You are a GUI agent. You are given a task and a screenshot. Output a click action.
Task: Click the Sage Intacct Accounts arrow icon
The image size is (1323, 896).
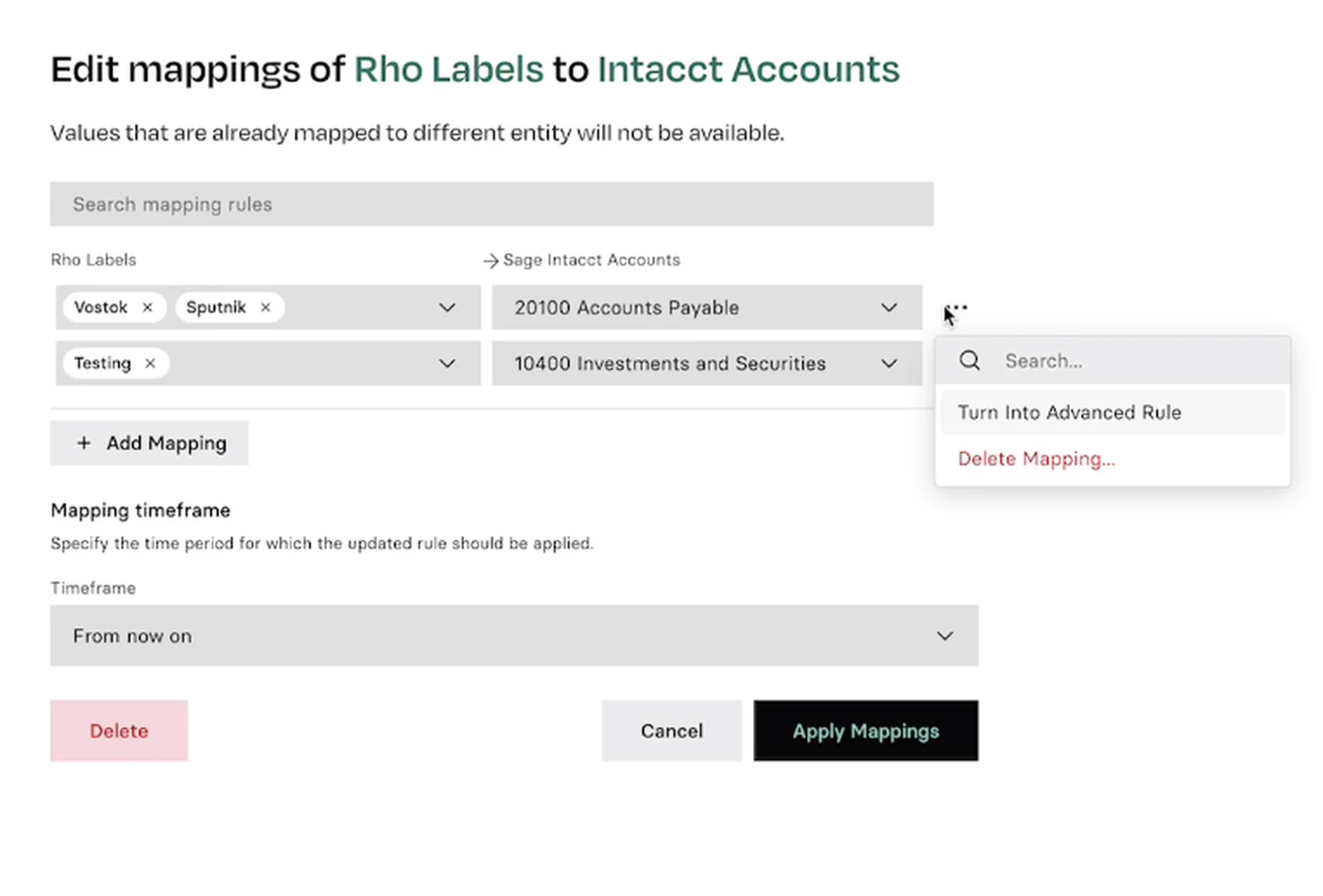tap(490, 260)
